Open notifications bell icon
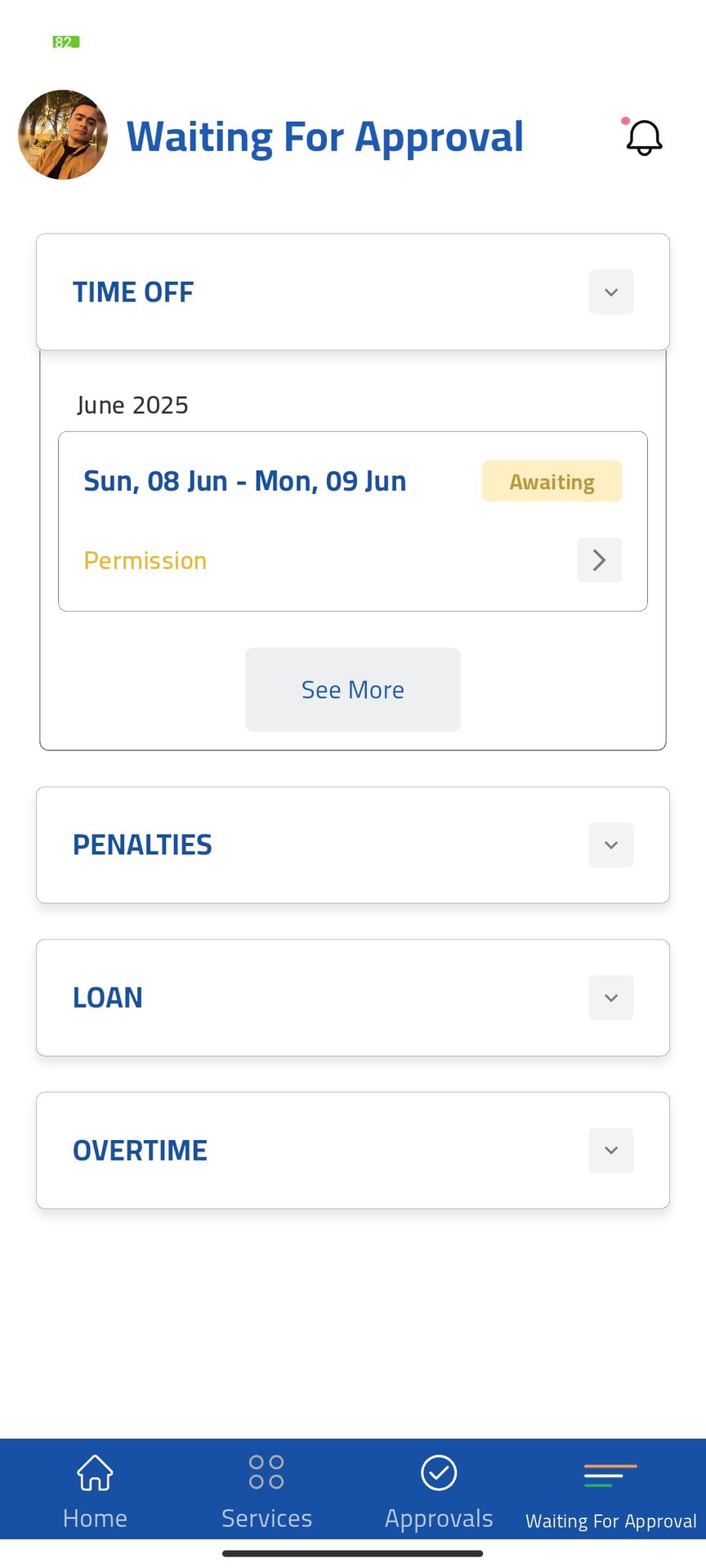Screen dimensions: 706x1568 [x=644, y=137]
